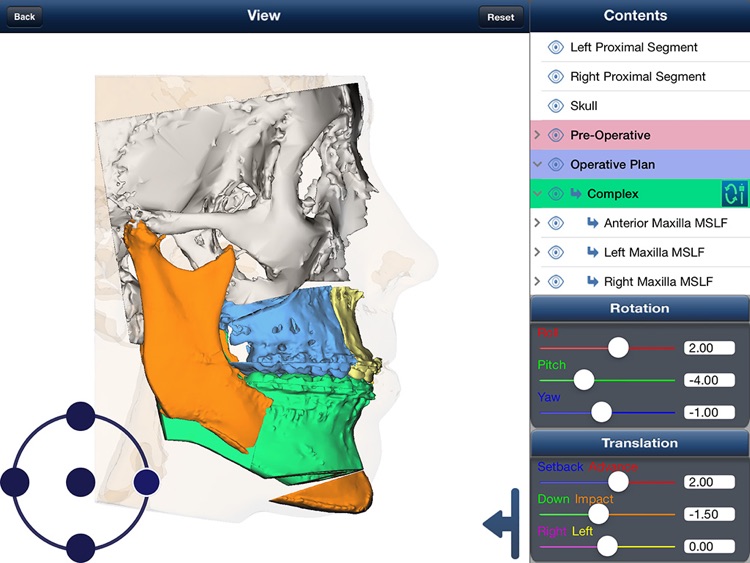
Task: Click the center dot of view navigator
Action: point(80,482)
